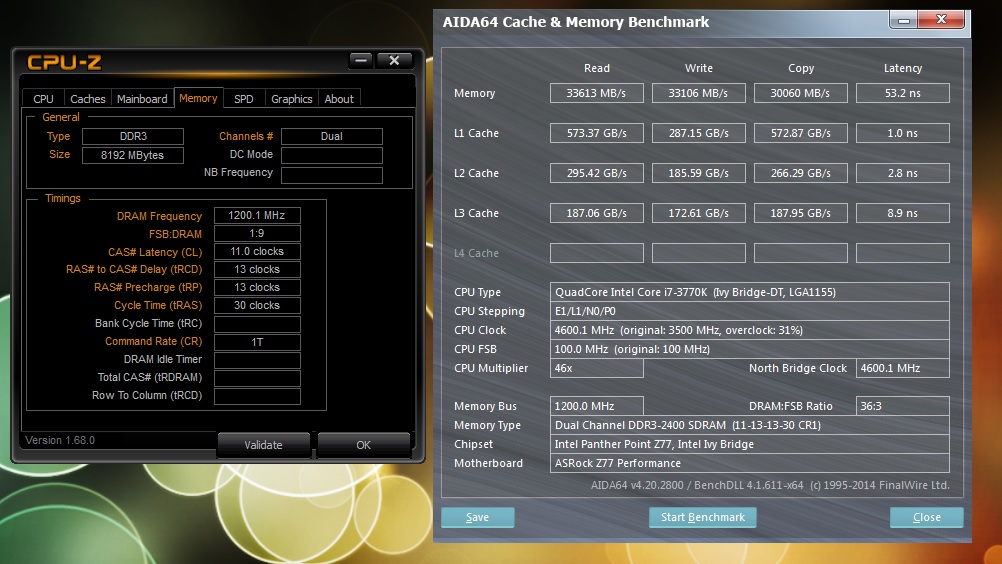Viewport: 1002px width, 564px height.
Task: Click the L3 Cache Copy value 187.95 GB/s
Action: [x=801, y=213]
